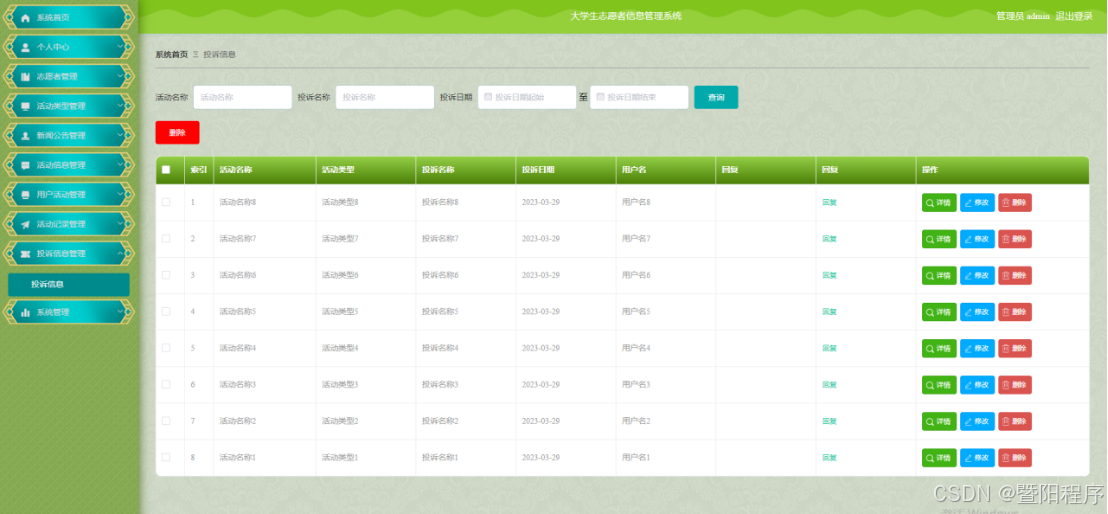The height and width of the screenshot is (514, 1108).
Task: Expand the 新闻公告管理 menu chevron
Action: [x=120, y=136]
